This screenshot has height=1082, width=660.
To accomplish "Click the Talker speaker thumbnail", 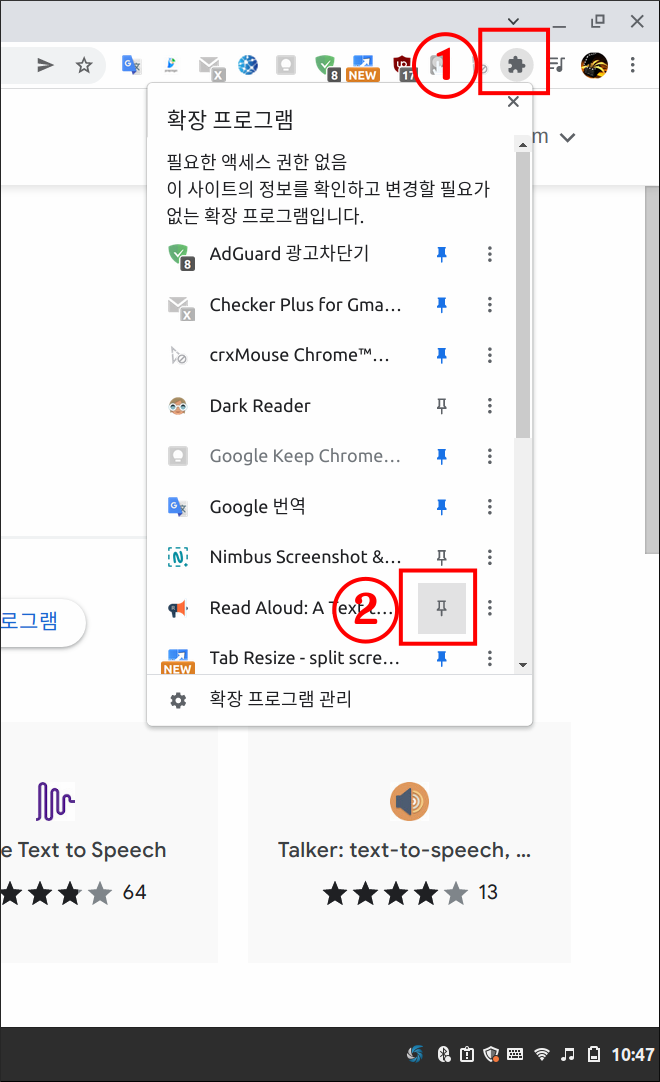I will [x=409, y=801].
